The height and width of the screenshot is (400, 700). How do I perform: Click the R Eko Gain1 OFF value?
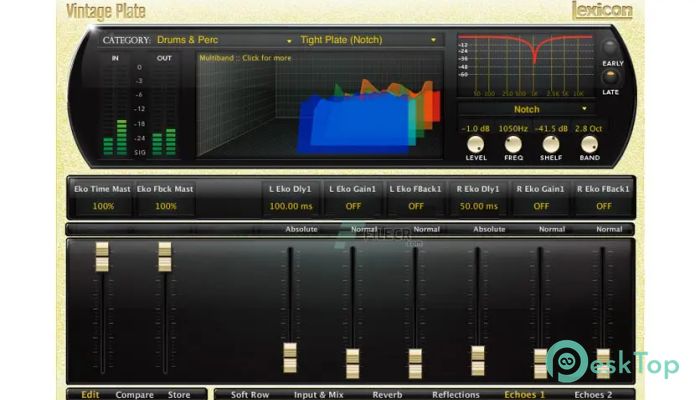click(x=541, y=206)
